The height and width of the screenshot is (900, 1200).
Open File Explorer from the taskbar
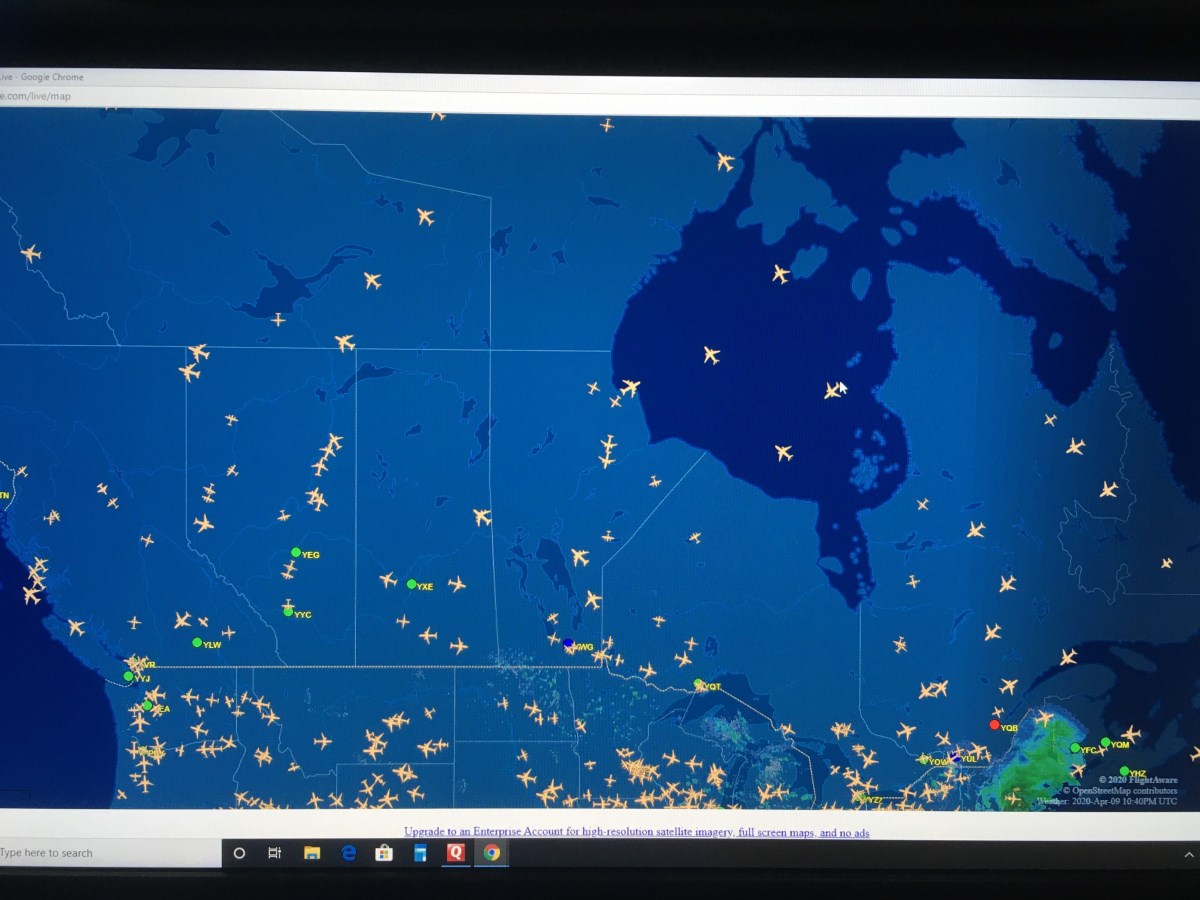pos(312,853)
